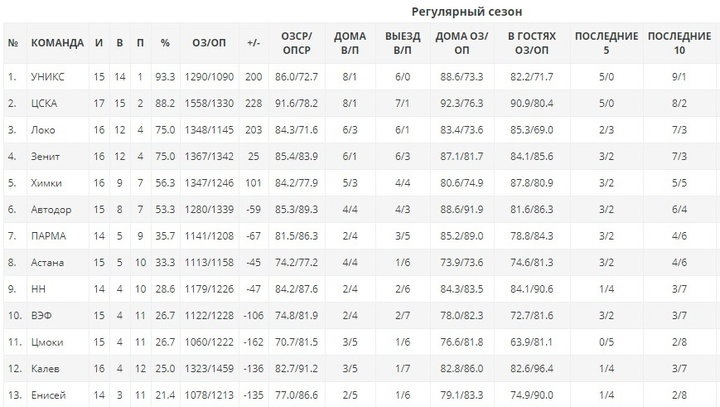Screen dimensions: 720x407
Task: Click the ПОСЛЕДНИЕ 5 column header
Action: pyautogui.click(x=606, y=42)
